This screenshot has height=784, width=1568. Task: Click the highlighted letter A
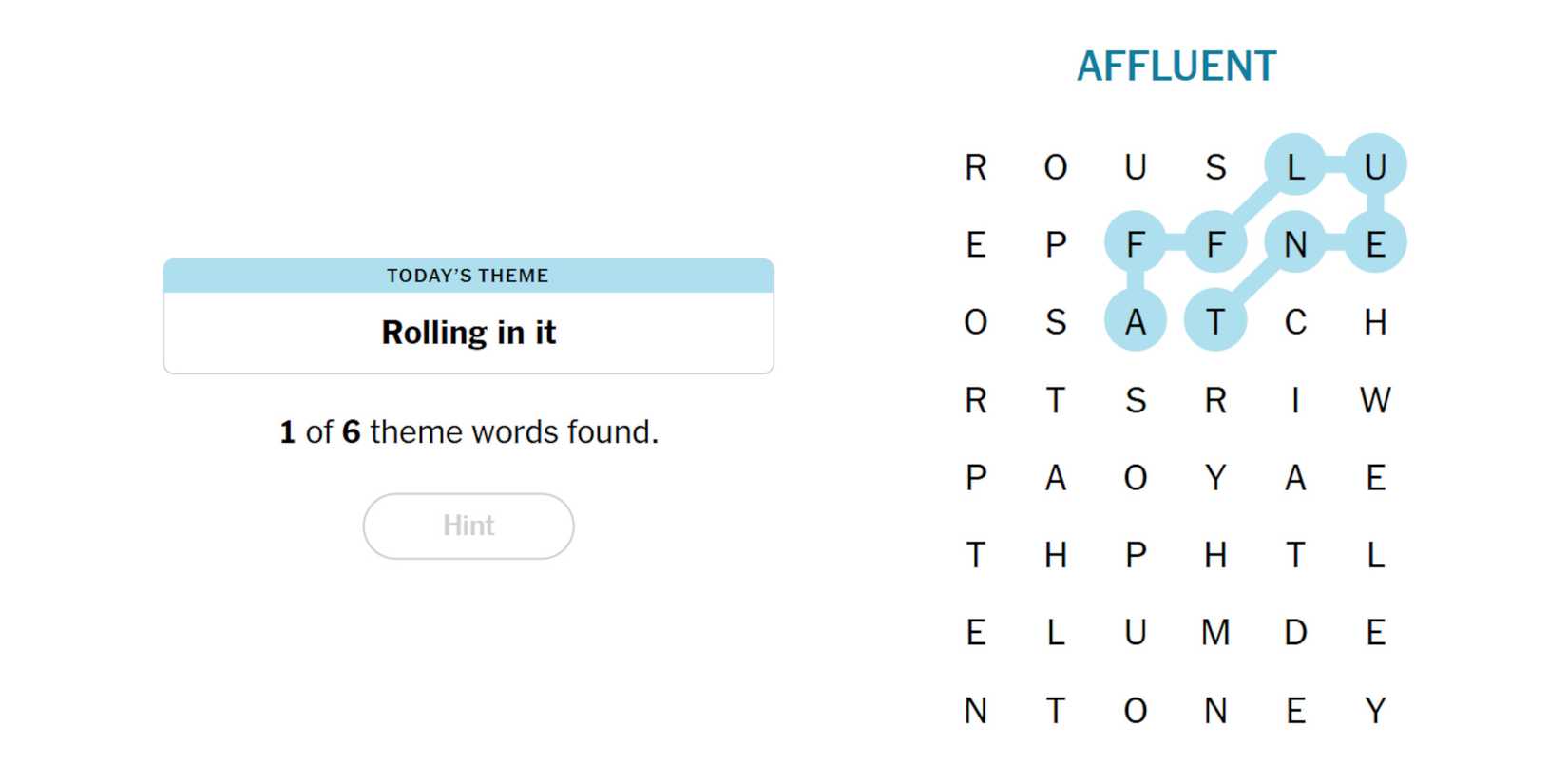(1135, 322)
